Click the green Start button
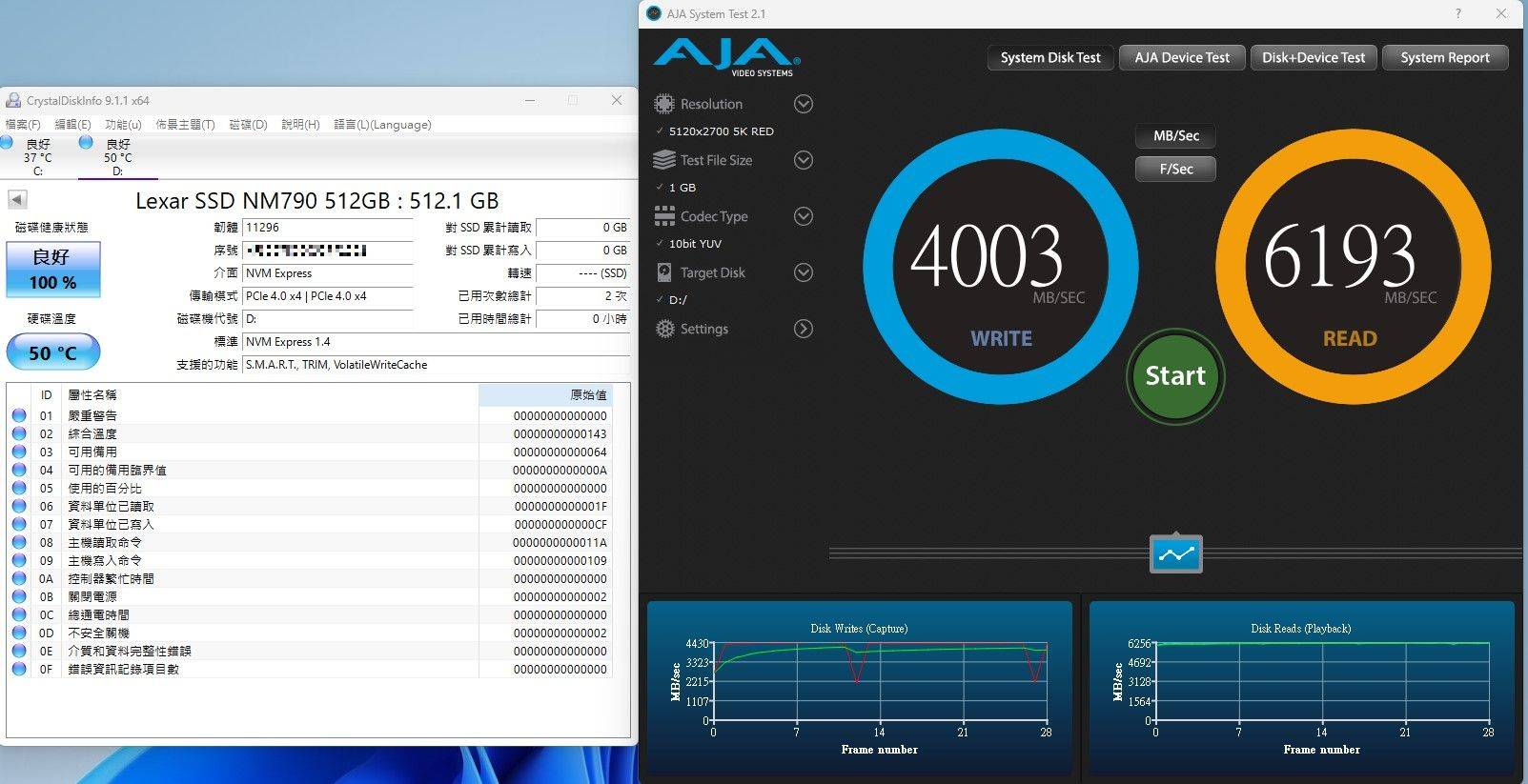 click(1175, 376)
